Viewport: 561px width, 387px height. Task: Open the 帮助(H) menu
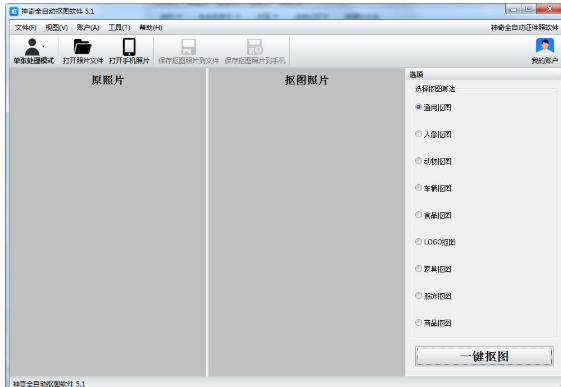(x=151, y=28)
